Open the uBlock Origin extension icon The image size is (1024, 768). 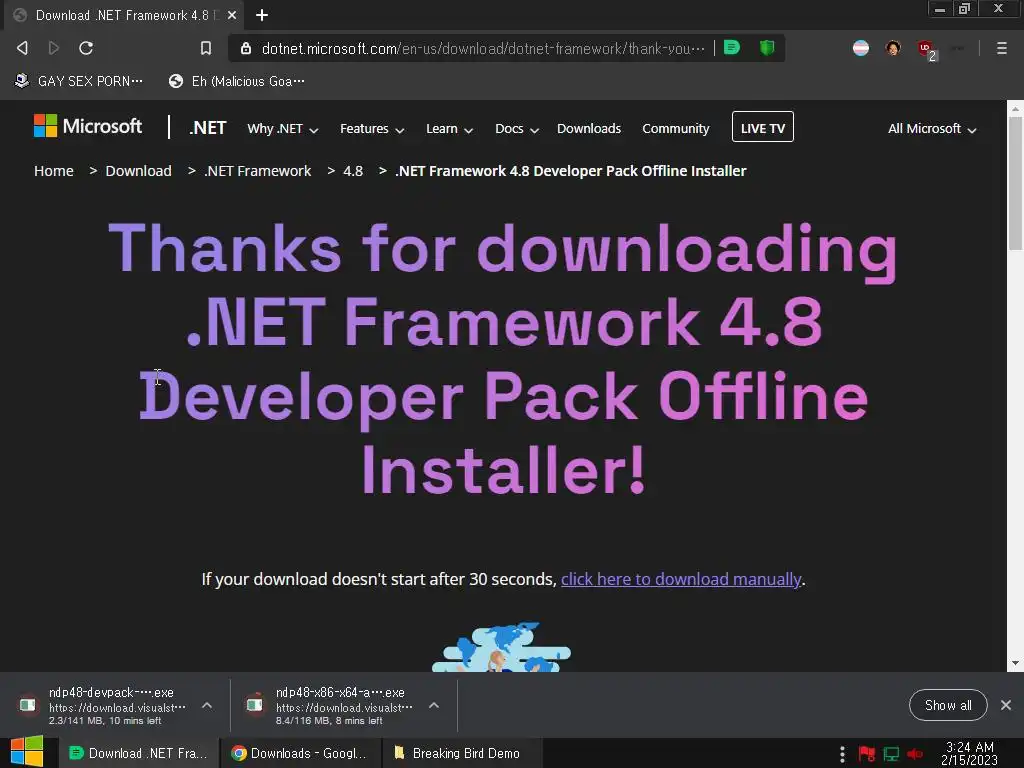coord(926,49)
